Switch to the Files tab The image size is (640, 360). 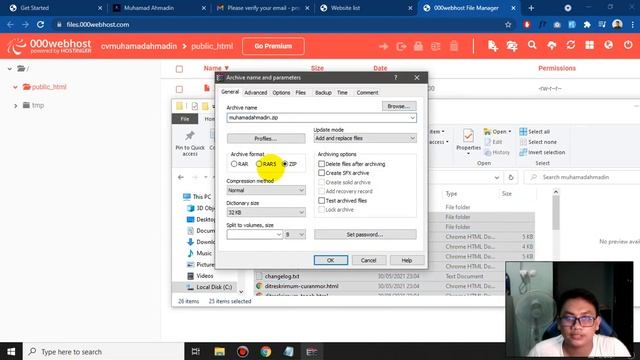point(300,93)
